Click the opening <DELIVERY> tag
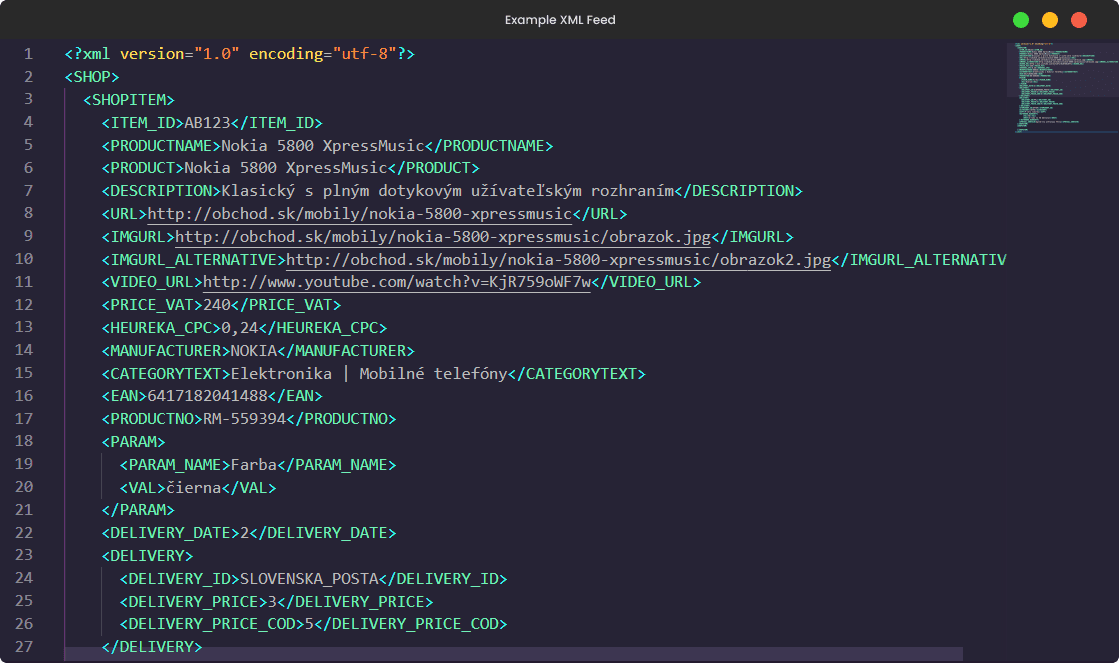This screenshot has height=663, width=1119. pyautogui.click(x=147, y=556)
